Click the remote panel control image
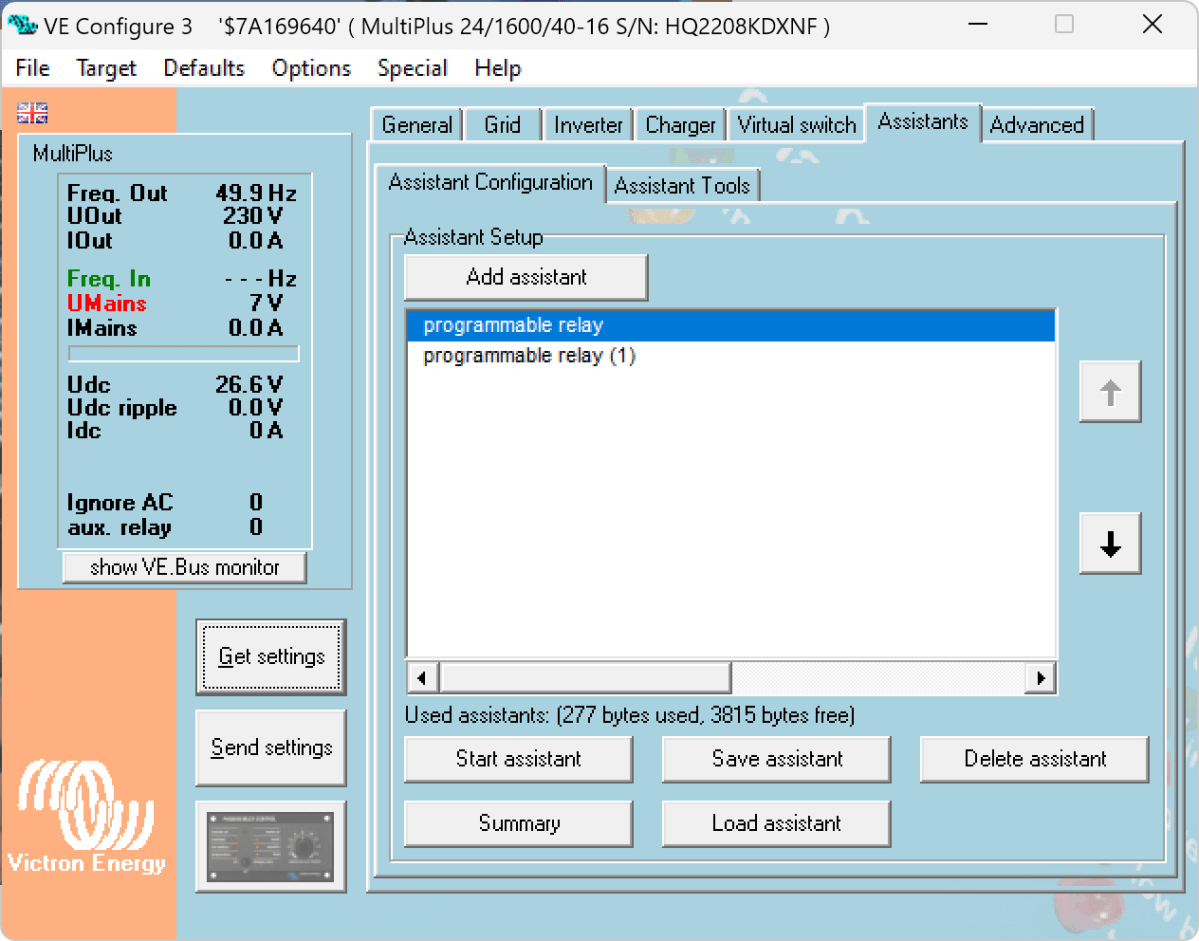Image resolution: width=1199 pixels, height=941 pixels. (x=270, y=846)
